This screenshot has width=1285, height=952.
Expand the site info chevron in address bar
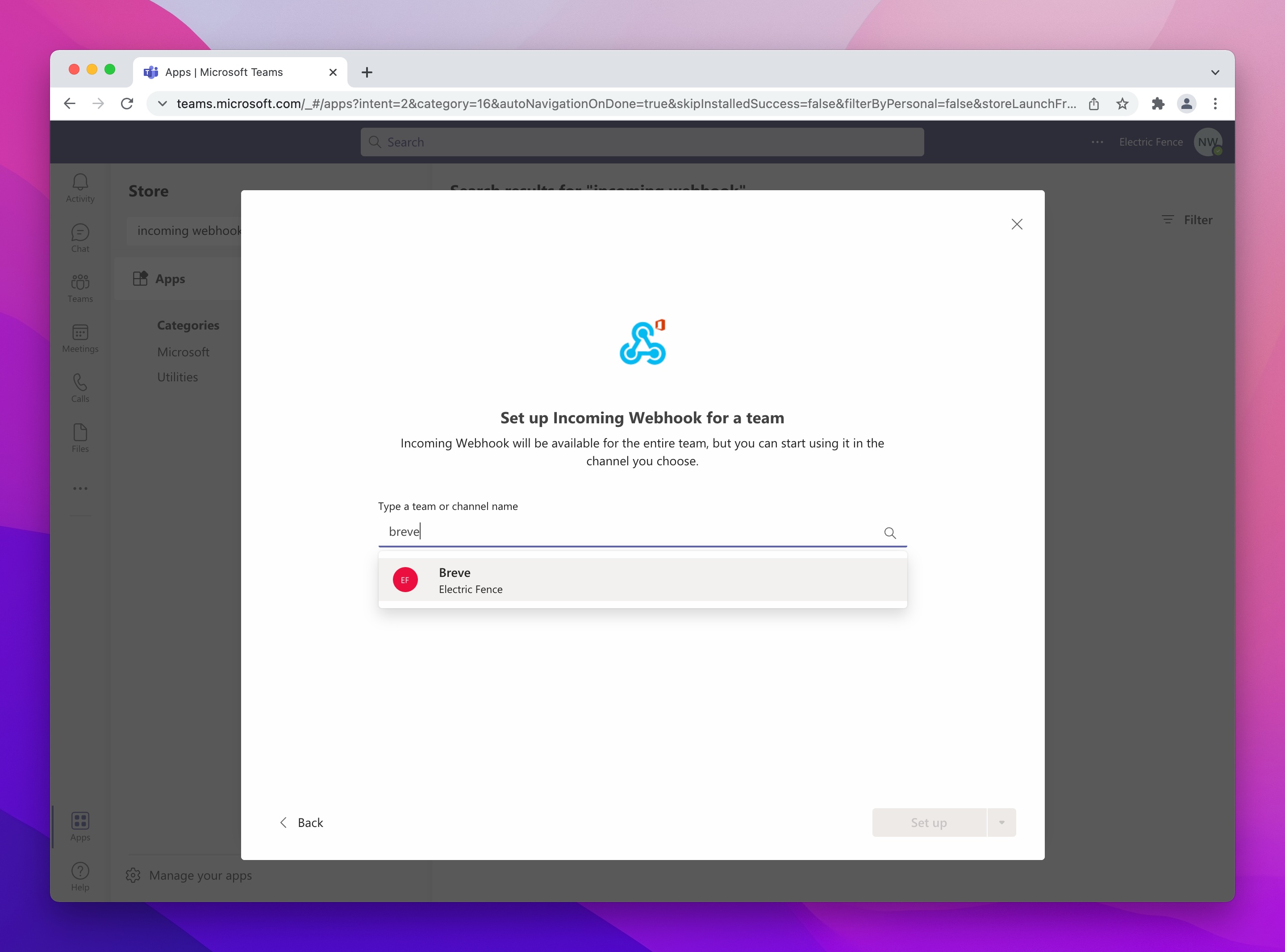pos(163,104)
